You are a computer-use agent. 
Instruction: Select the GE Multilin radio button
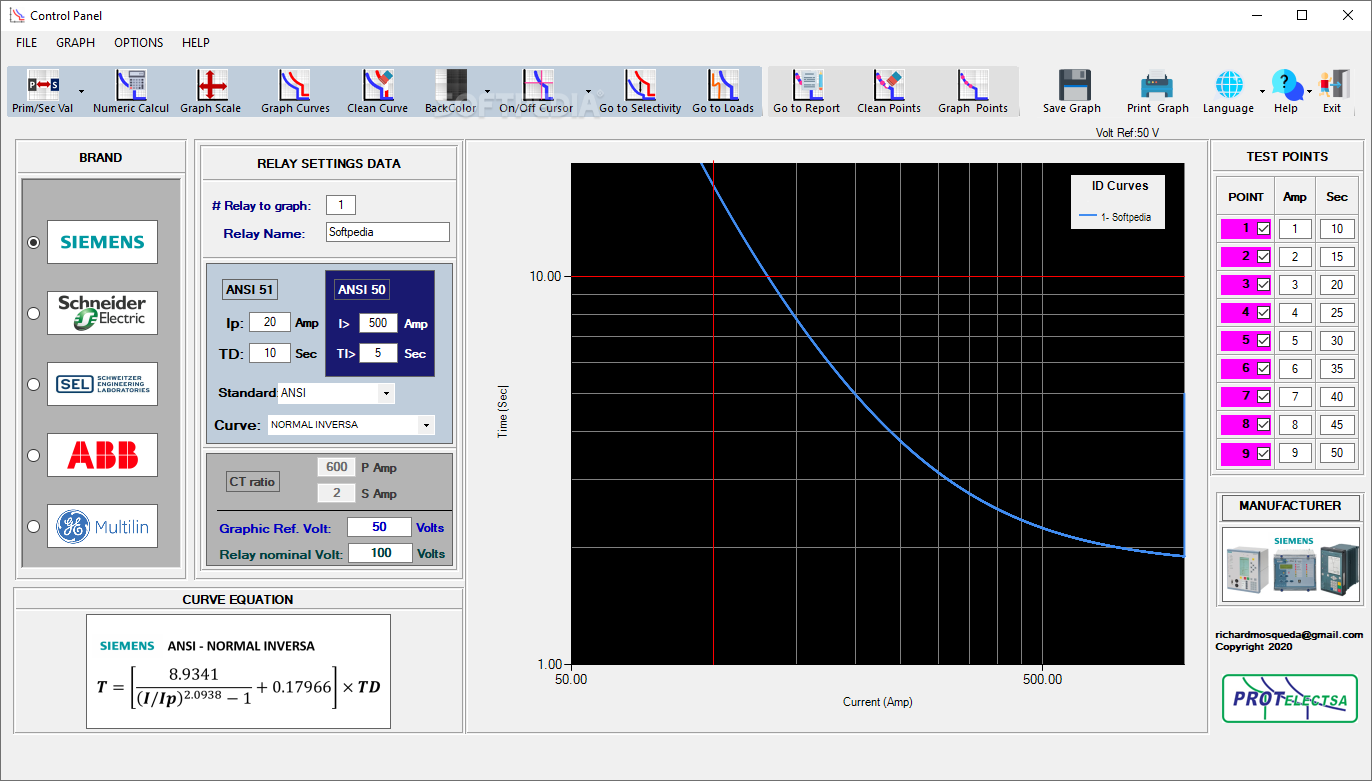[x=33, y=526]
